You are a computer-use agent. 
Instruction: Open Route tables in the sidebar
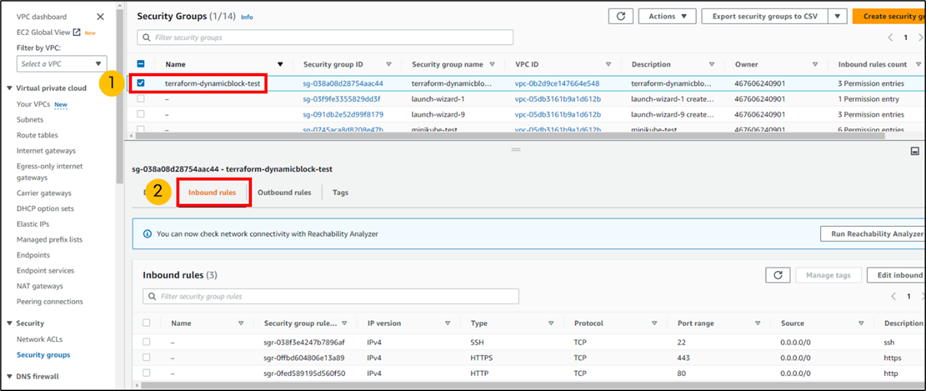(37, 135)
